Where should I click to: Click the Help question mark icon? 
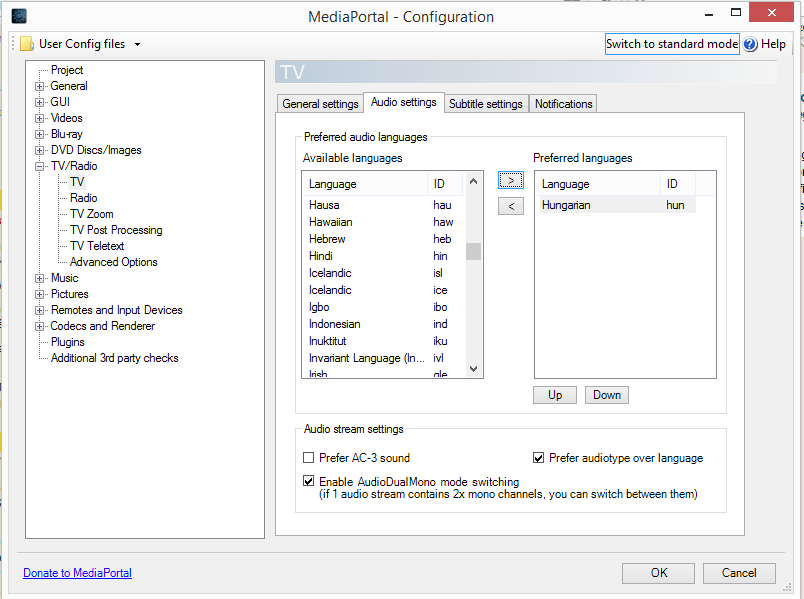(x=750, y=44)
